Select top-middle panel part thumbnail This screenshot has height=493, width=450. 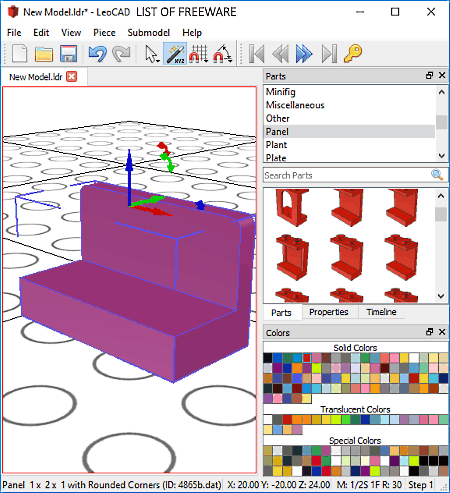click(347, 208)
